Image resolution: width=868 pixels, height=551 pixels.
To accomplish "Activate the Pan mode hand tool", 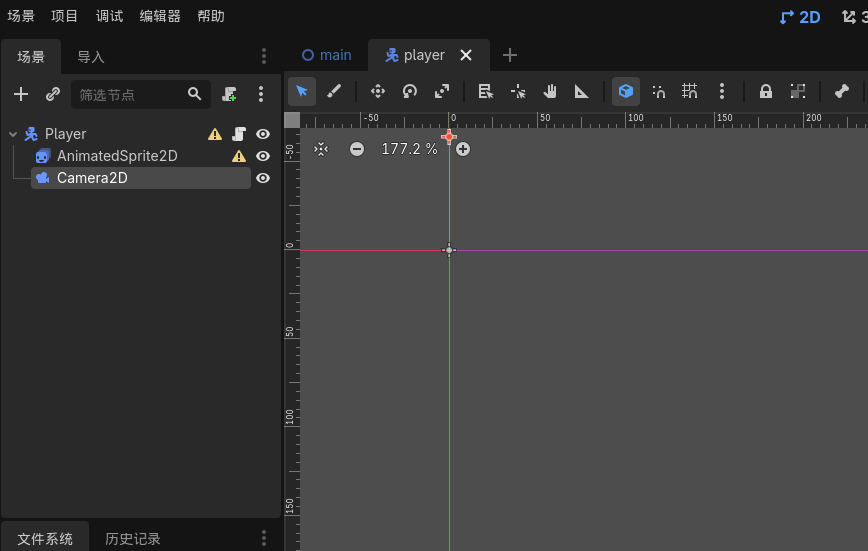I will [550, 91].
